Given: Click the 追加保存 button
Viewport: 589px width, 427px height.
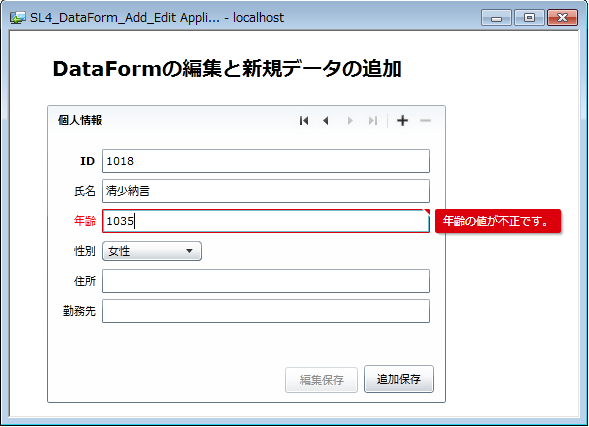Looking at the screenshot, I should point(399,379).
